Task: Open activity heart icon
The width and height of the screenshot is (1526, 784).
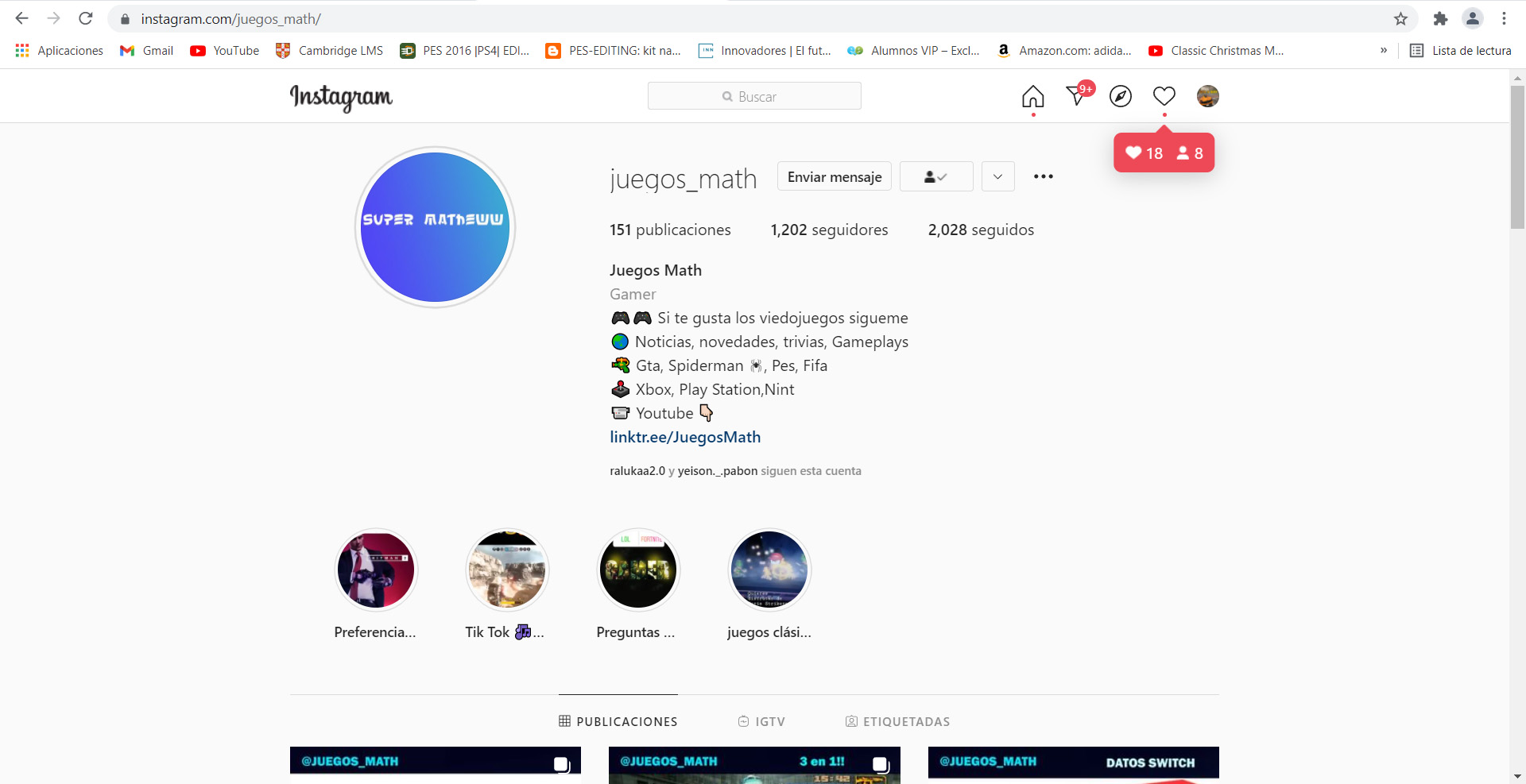Action: coord(1164,96)
